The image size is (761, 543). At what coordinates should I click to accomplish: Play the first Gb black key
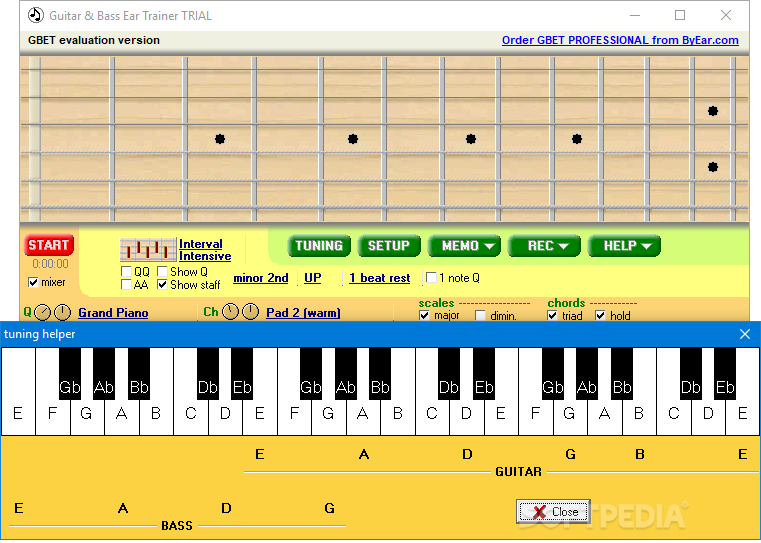[69, 374]
